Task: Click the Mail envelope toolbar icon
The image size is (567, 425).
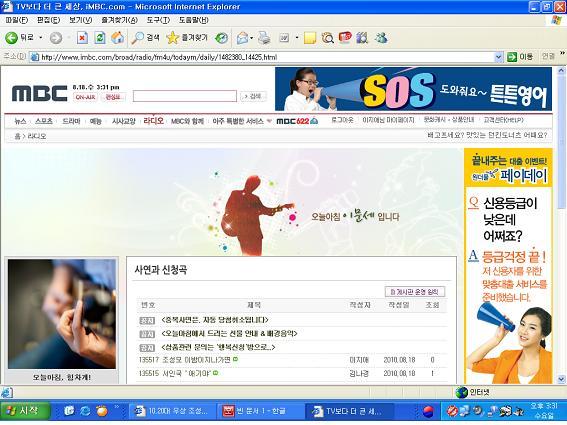Action: 242,38
